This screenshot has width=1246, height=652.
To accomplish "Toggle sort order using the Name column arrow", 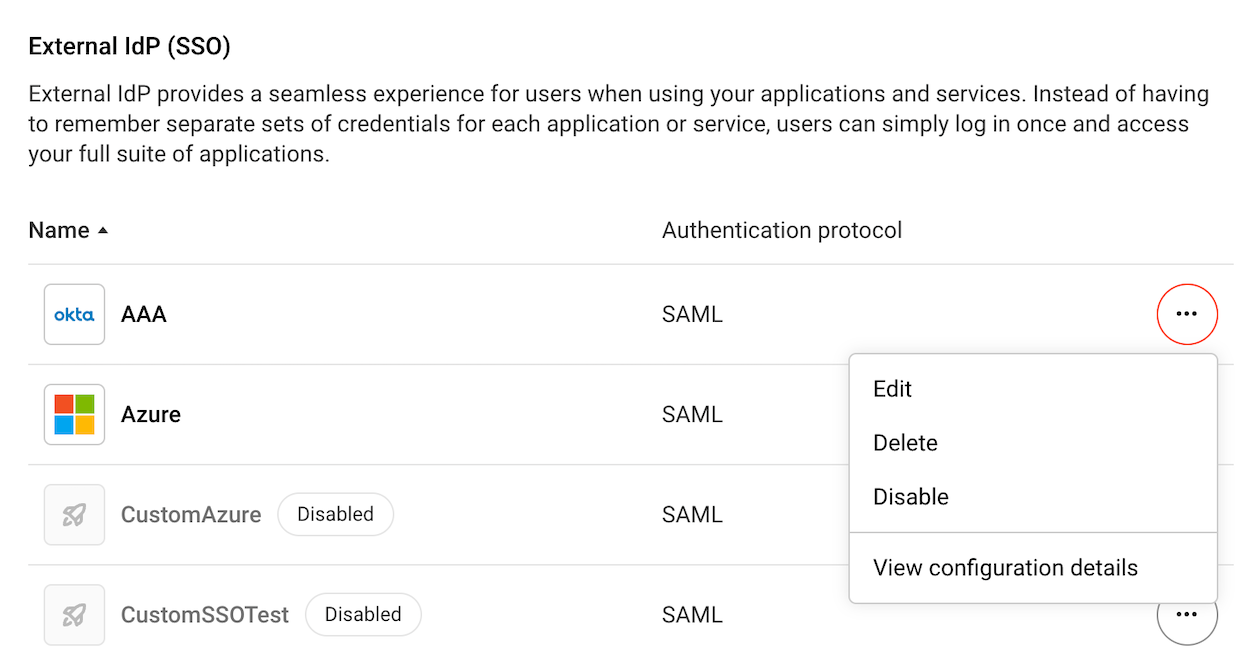I will coord(101,229).
